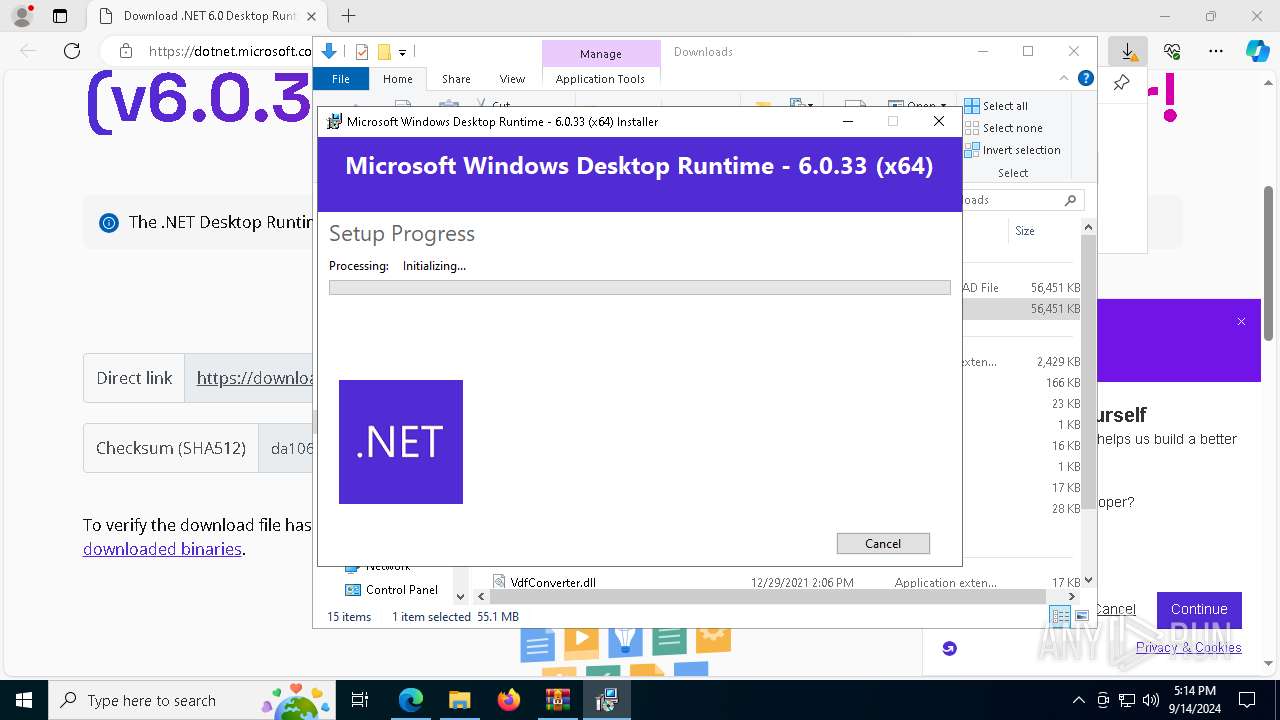Select the Manage contextual tab
The image size is (1280, 720).
[x=600, y=54]
